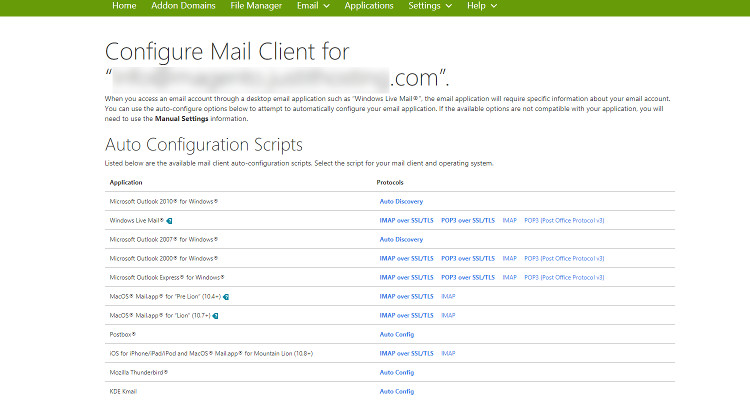
Task: Select plain IMAP for Mail.app Lion
Action: pyautogui.click(x=448, y=315)
